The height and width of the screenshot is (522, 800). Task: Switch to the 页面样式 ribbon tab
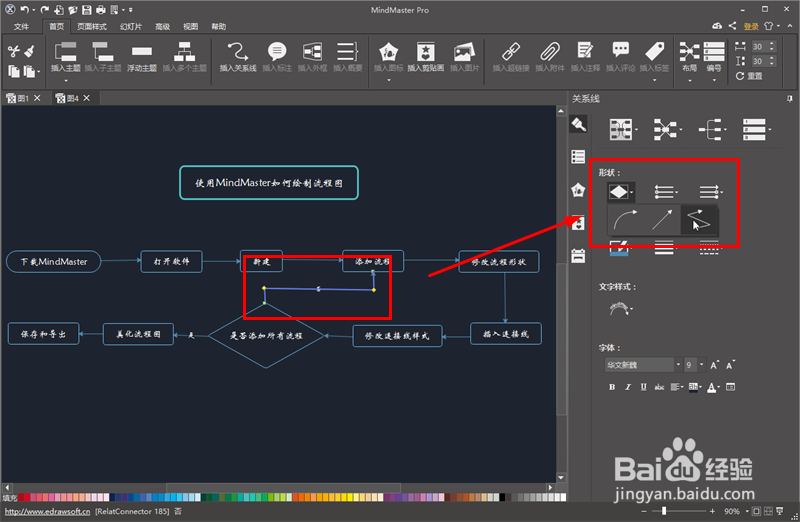(x=92, y=26)
